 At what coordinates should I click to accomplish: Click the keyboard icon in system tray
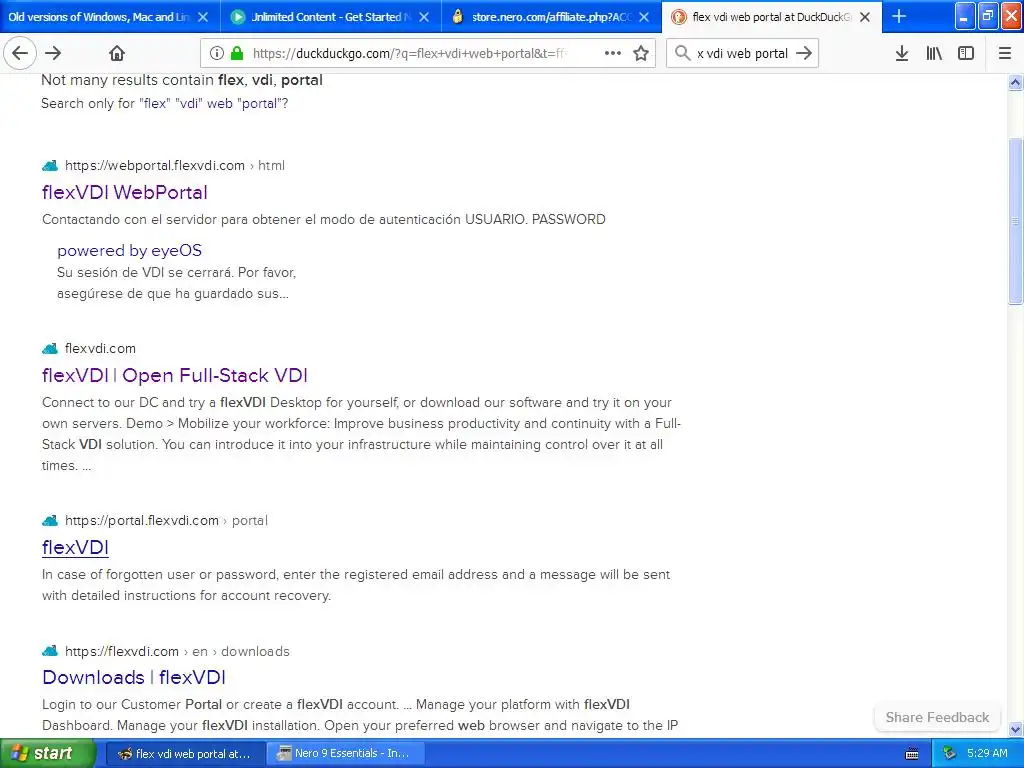coord(912,754)
